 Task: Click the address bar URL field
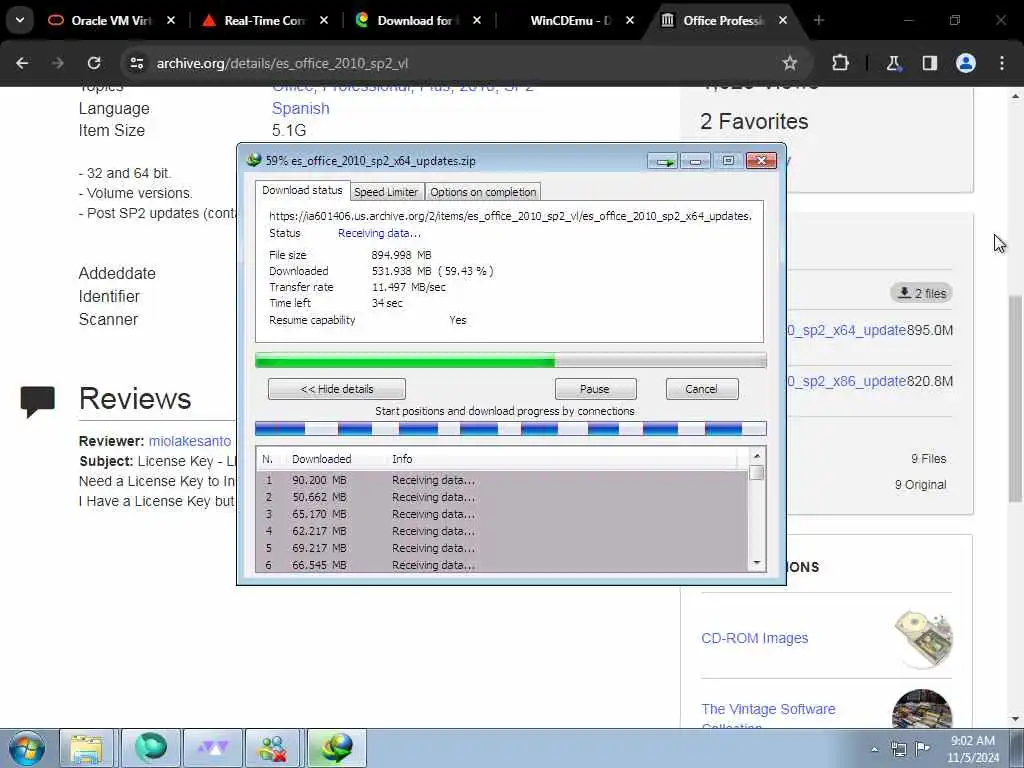[457, 63]
